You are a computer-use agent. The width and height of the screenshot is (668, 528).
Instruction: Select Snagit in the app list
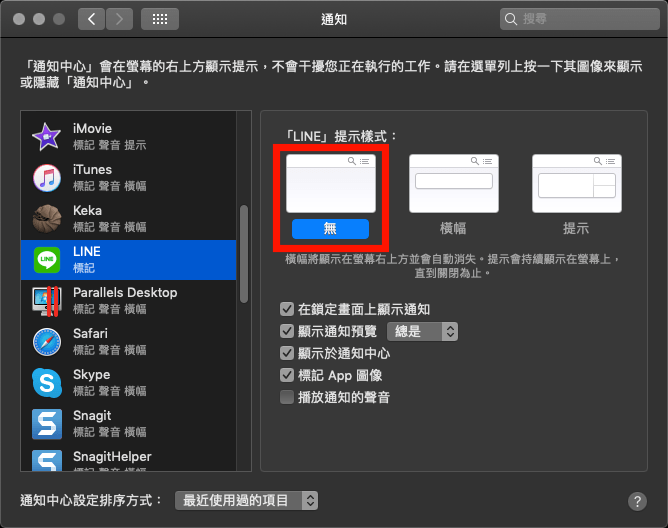point(128,424)
